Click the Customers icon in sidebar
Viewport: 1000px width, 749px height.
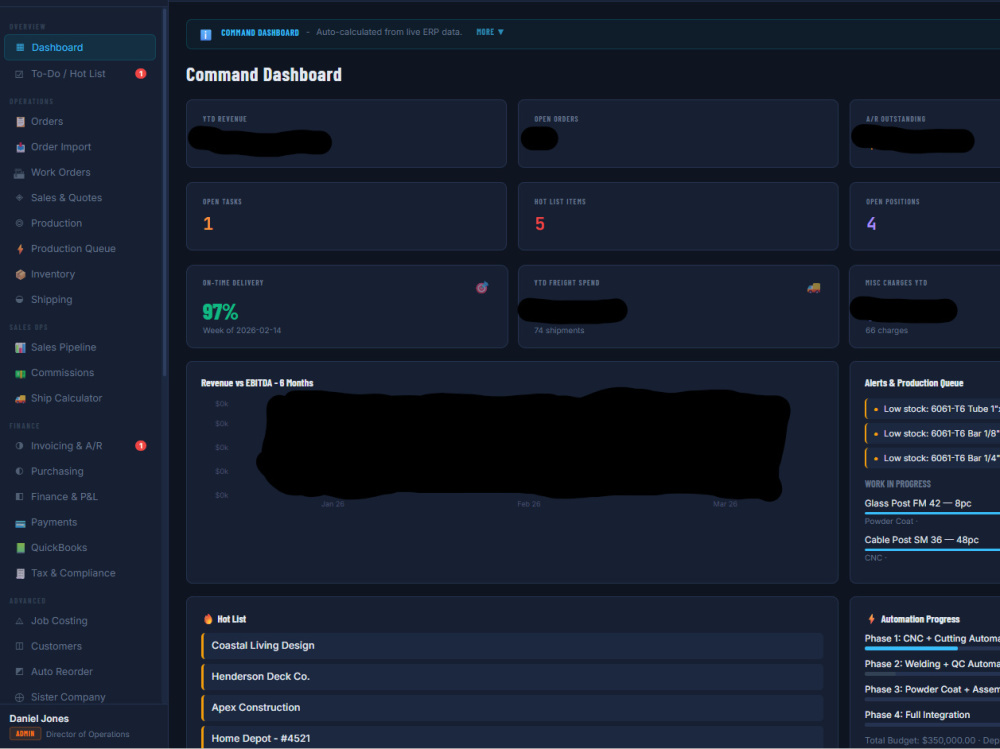click(19, 646)
